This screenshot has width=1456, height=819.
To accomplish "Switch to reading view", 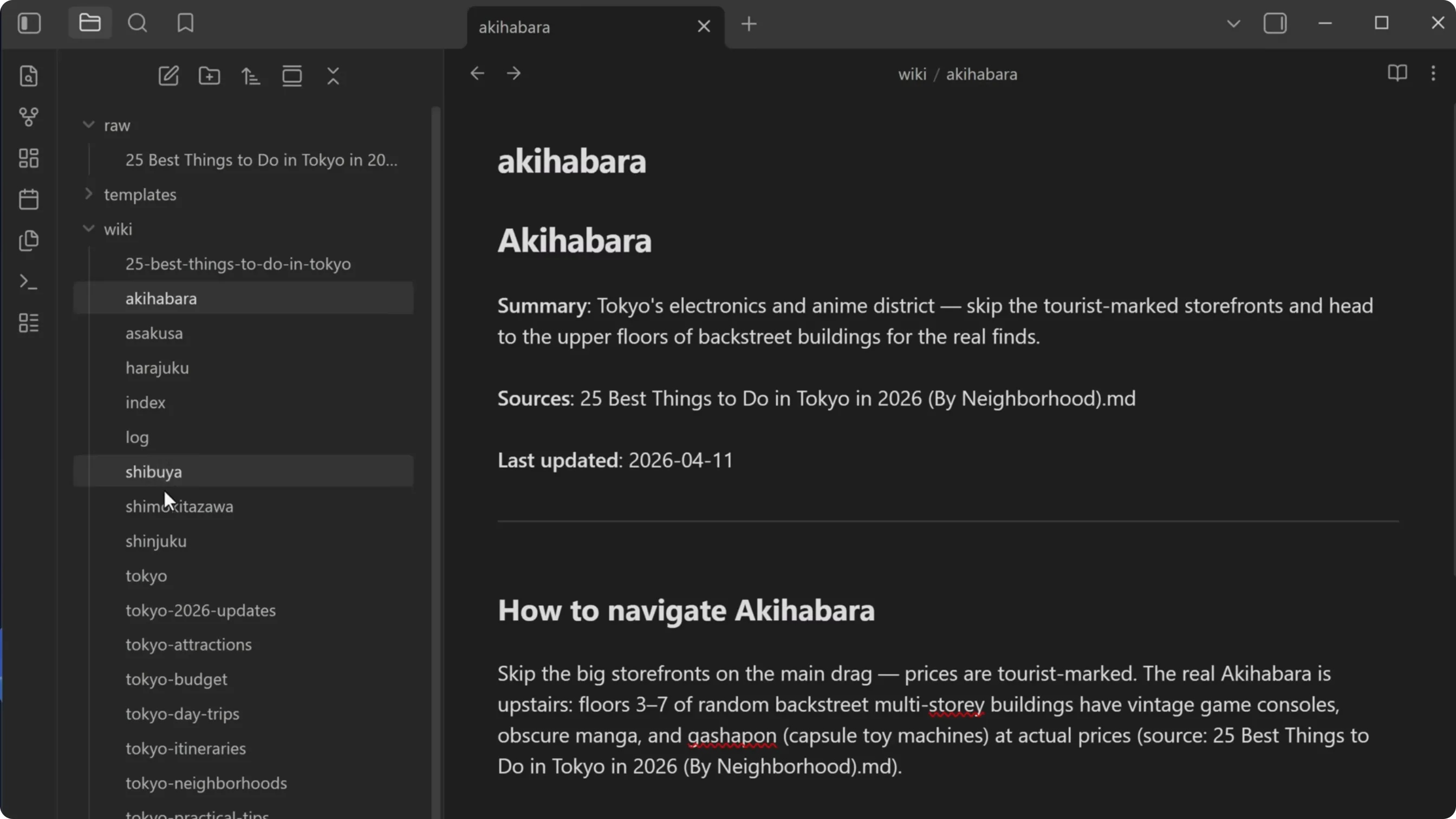I will pos(1397,74).
